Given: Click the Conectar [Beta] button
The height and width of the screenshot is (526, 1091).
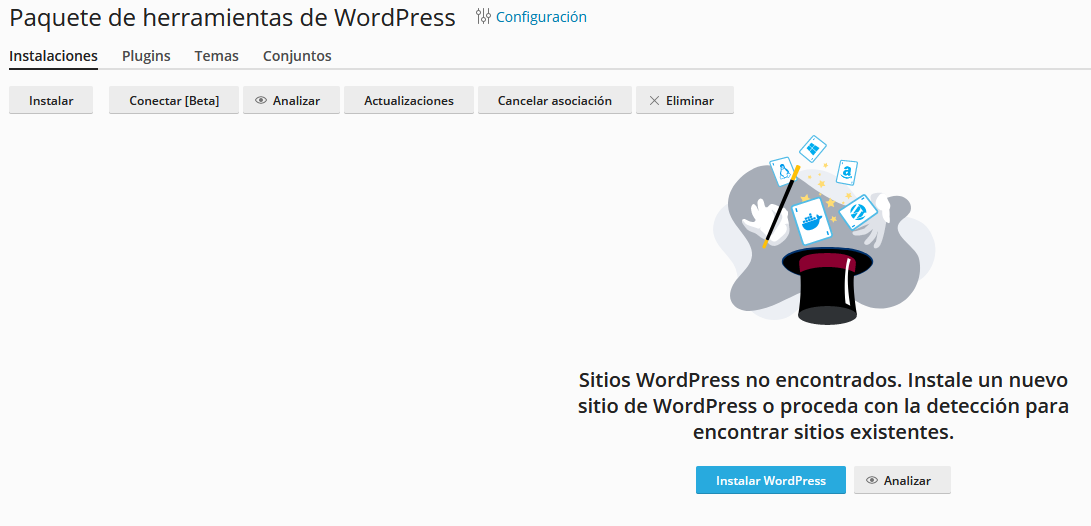Looking at the screenshot, I should [x=174, y=100].
